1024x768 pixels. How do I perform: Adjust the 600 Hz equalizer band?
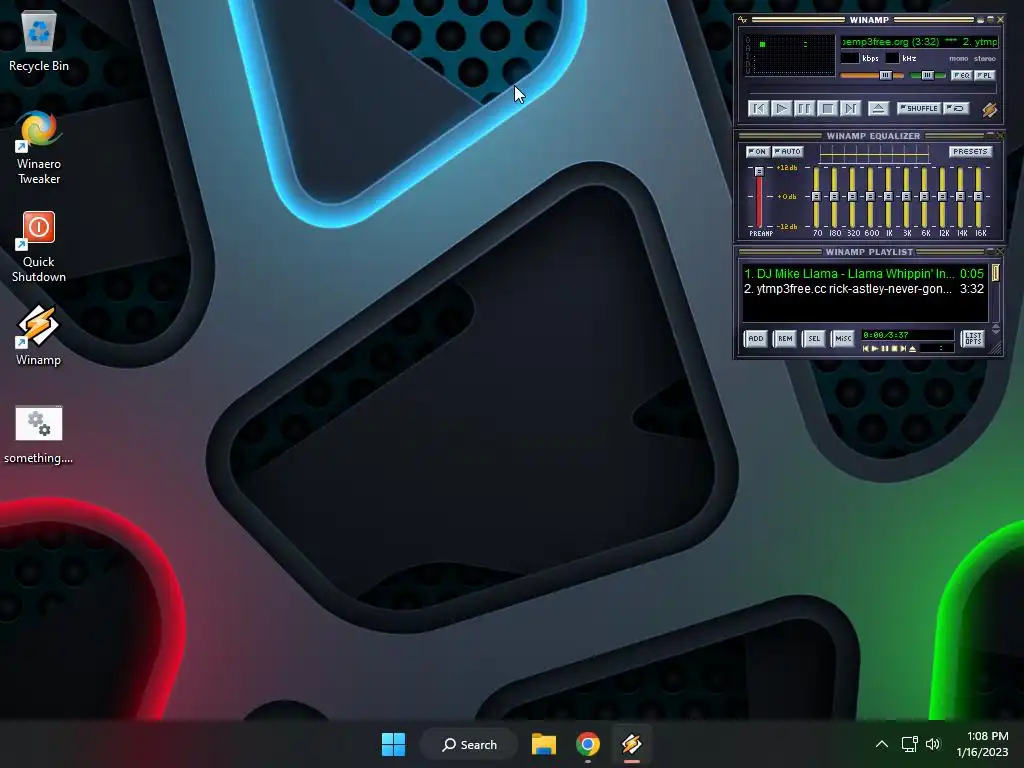coord(871,197)
